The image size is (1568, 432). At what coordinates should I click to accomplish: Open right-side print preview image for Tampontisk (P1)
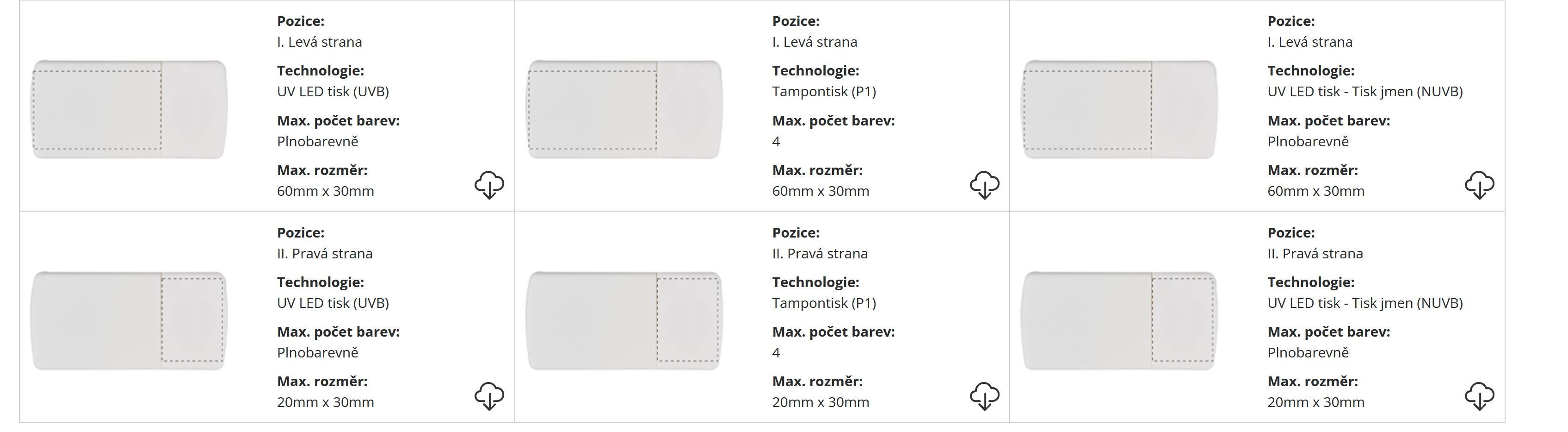tap(624, 321)
